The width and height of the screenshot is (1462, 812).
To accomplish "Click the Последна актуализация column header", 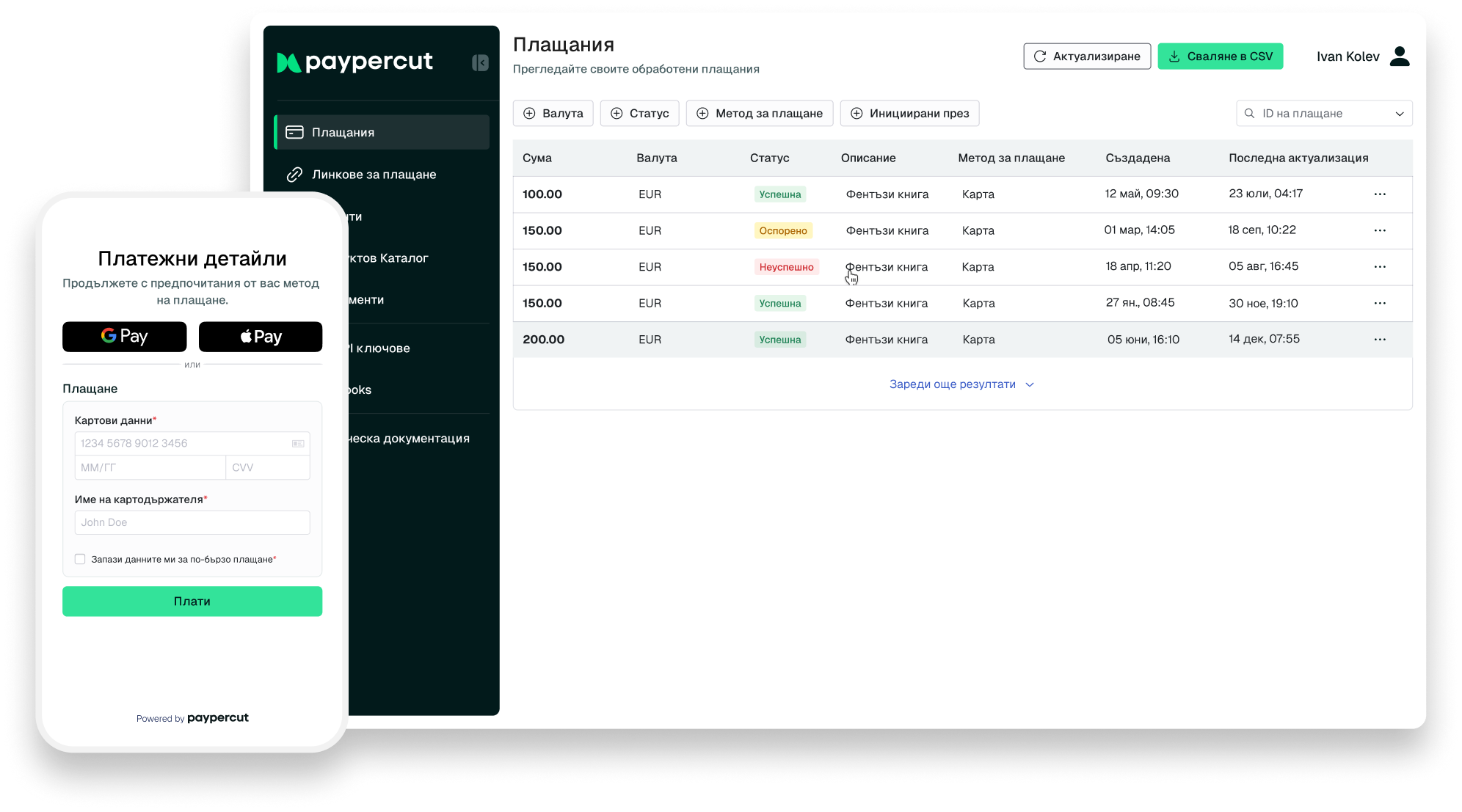I will tap(1298, 158).
